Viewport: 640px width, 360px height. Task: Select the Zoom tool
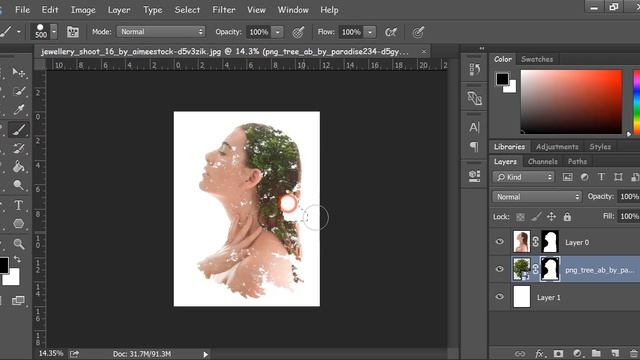(x=19, y=244)
